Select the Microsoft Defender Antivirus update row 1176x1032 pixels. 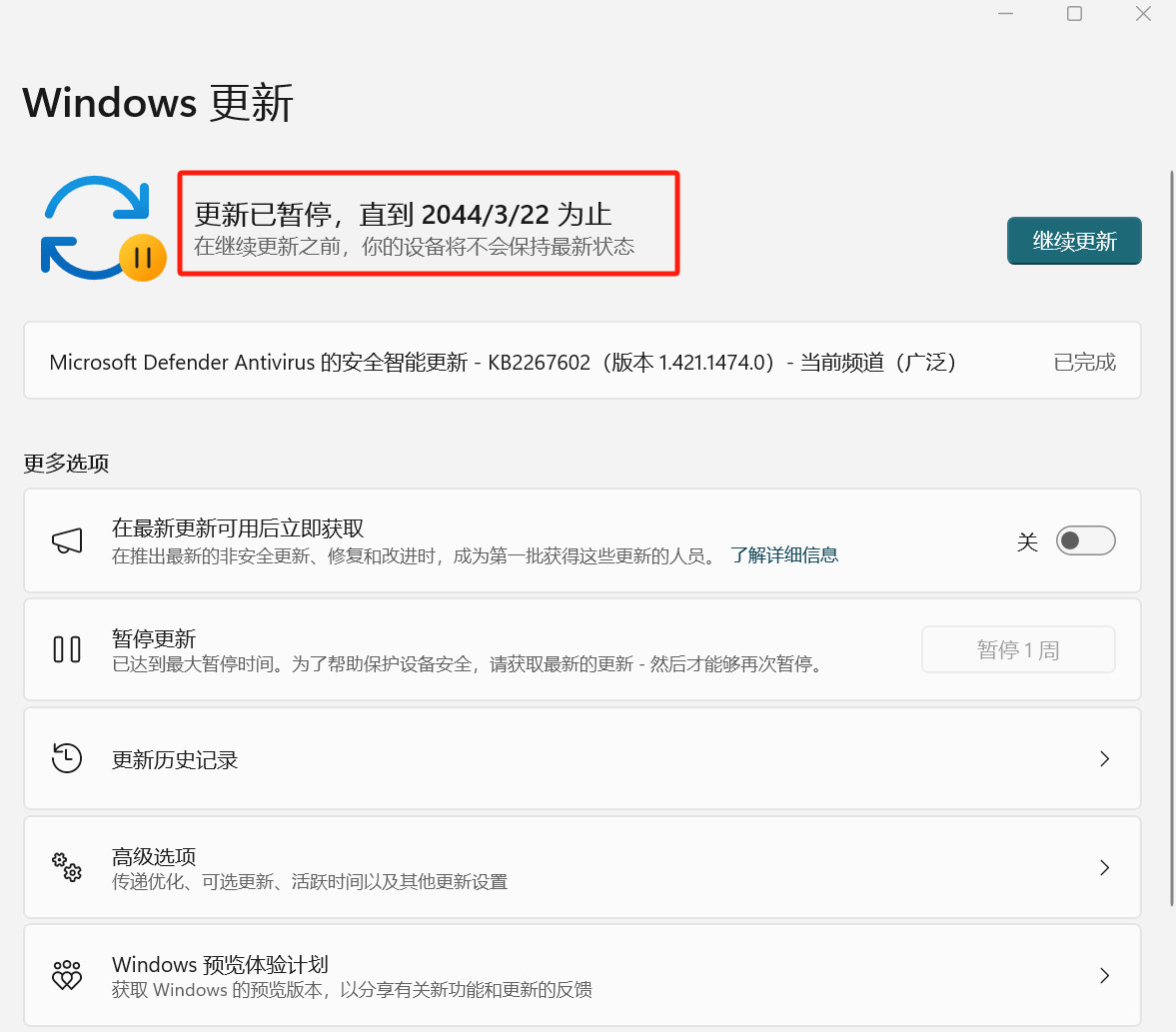click(x=582, y=361)
